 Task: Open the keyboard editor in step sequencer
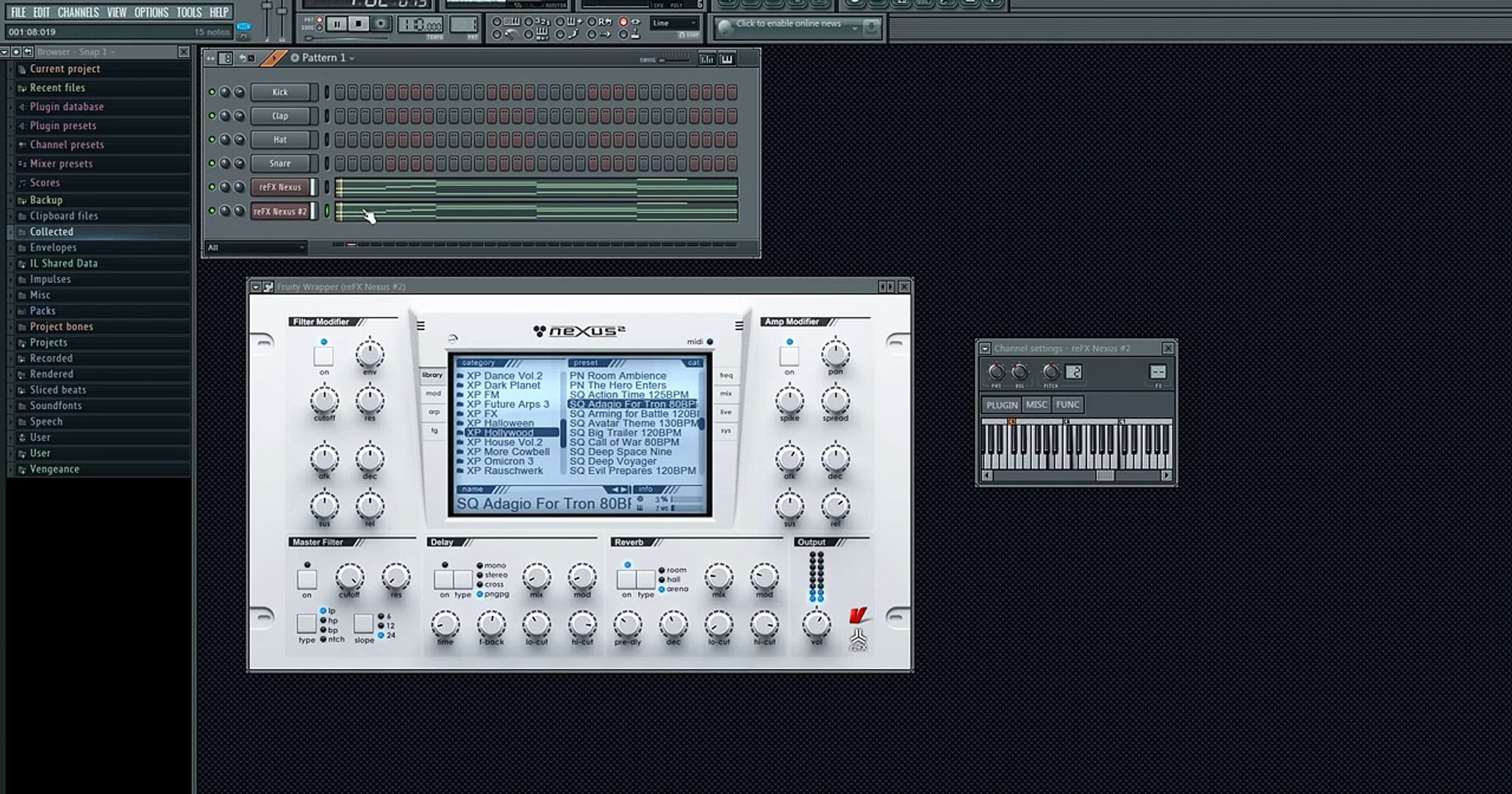(x=727, y=59)
